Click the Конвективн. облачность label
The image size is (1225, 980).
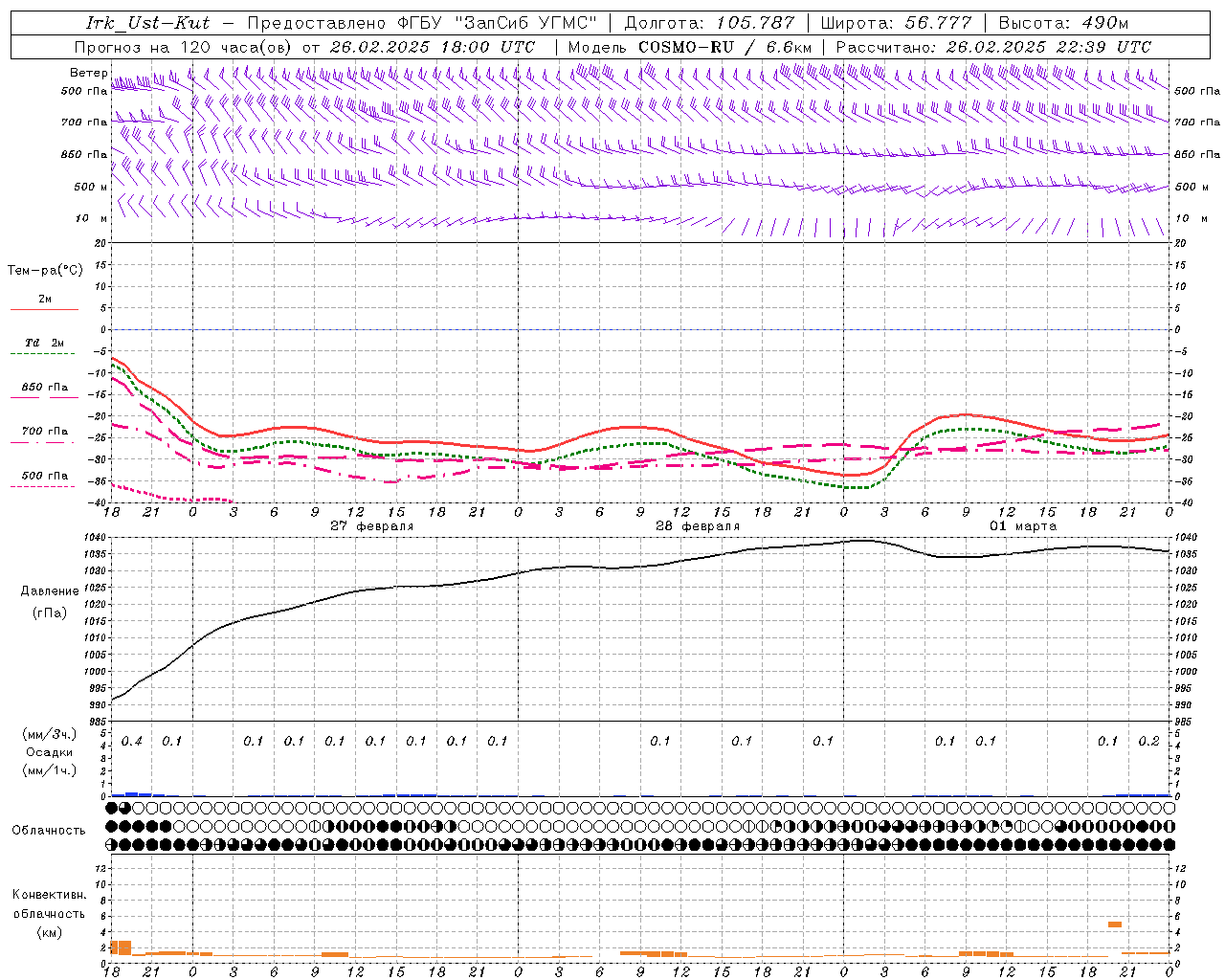coord(49,904)
